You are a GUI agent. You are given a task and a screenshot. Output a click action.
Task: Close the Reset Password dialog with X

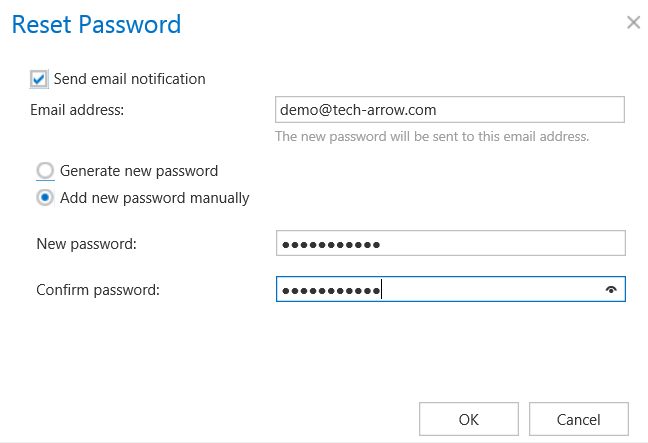[633, 22]
